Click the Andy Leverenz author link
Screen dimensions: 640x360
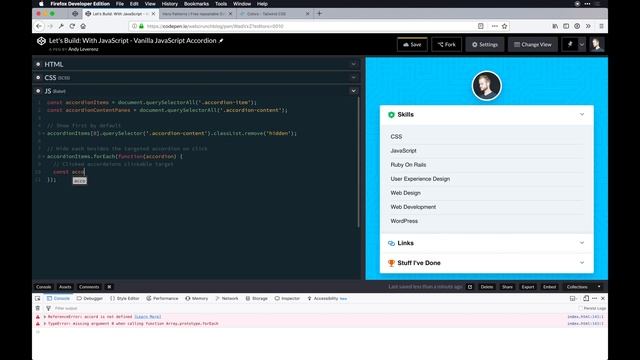coord(83,49)
